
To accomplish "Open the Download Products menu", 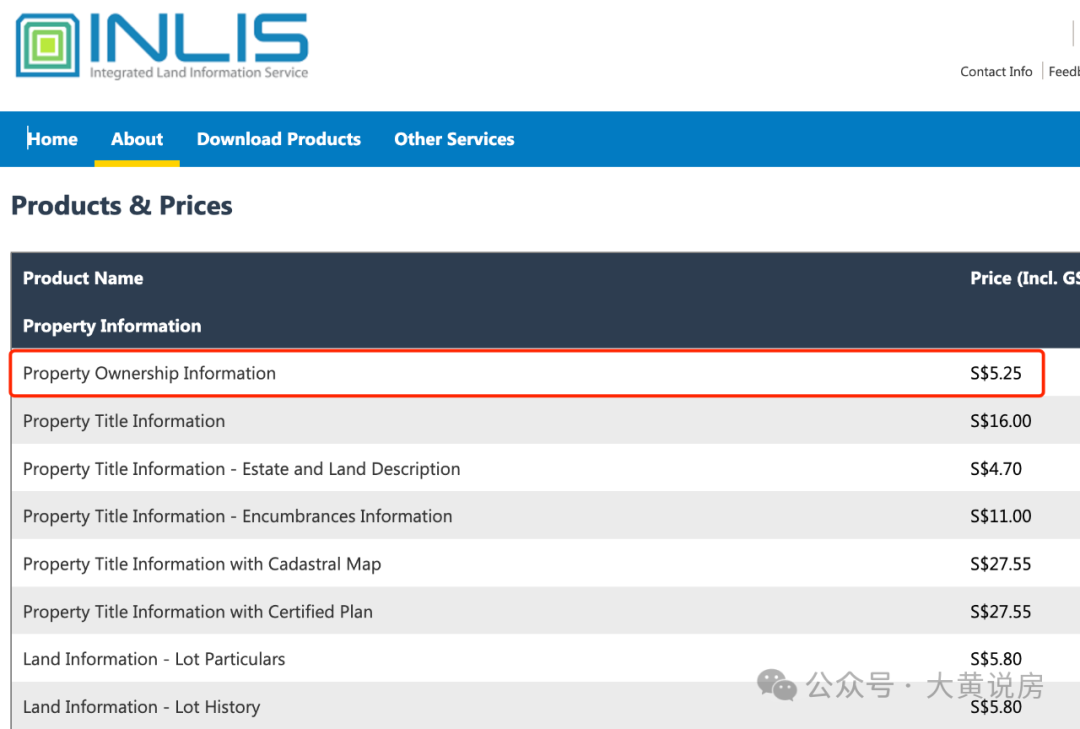I will tap(278, 139).
